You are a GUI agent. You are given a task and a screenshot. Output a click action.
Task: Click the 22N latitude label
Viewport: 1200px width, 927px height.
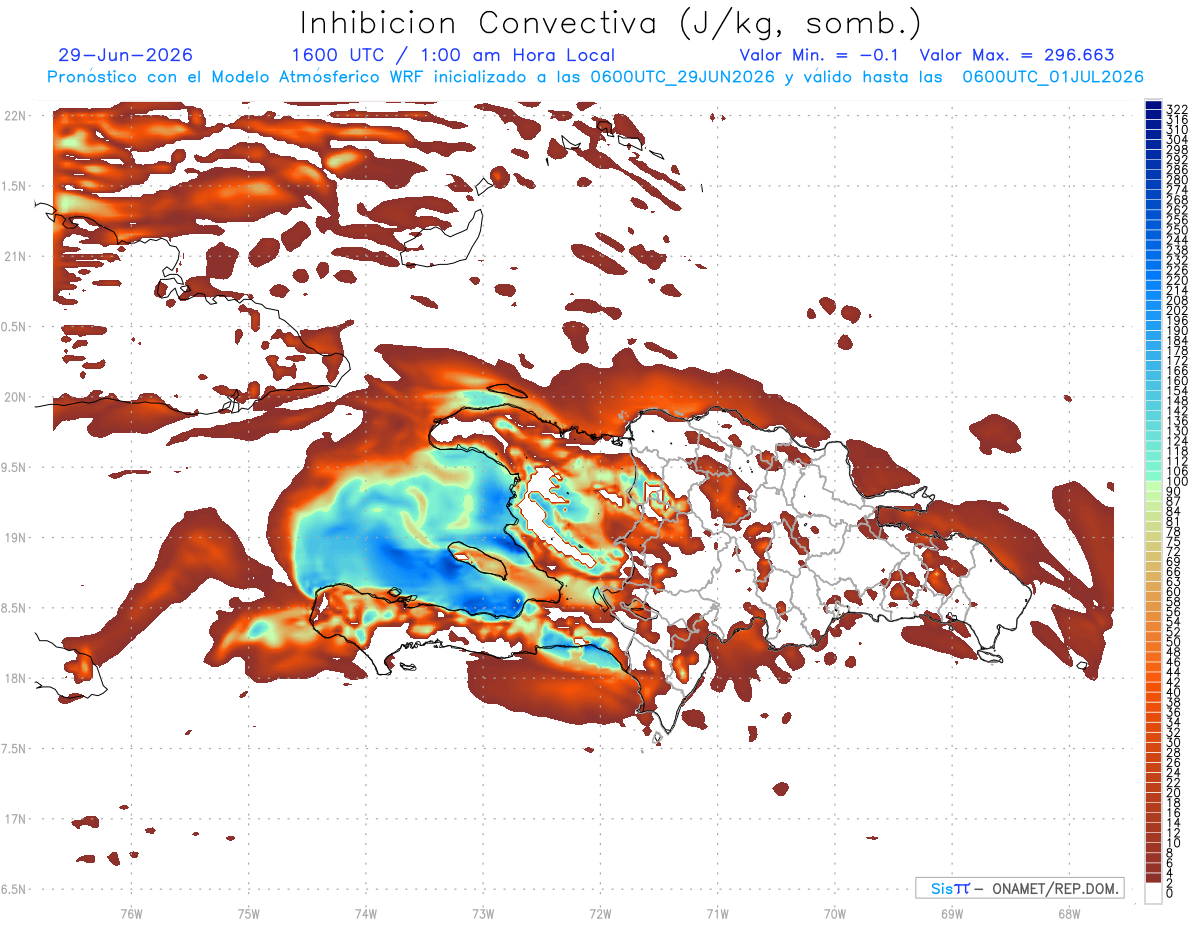point(15,116)
